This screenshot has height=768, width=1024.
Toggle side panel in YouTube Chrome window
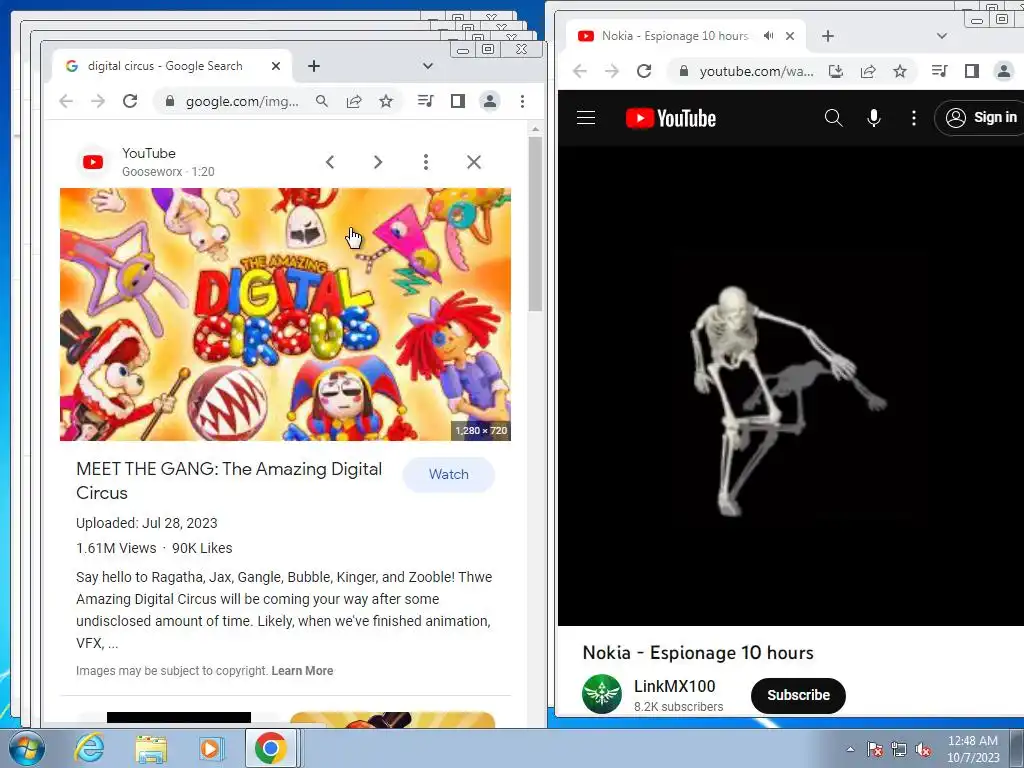[x=972, y=71]
